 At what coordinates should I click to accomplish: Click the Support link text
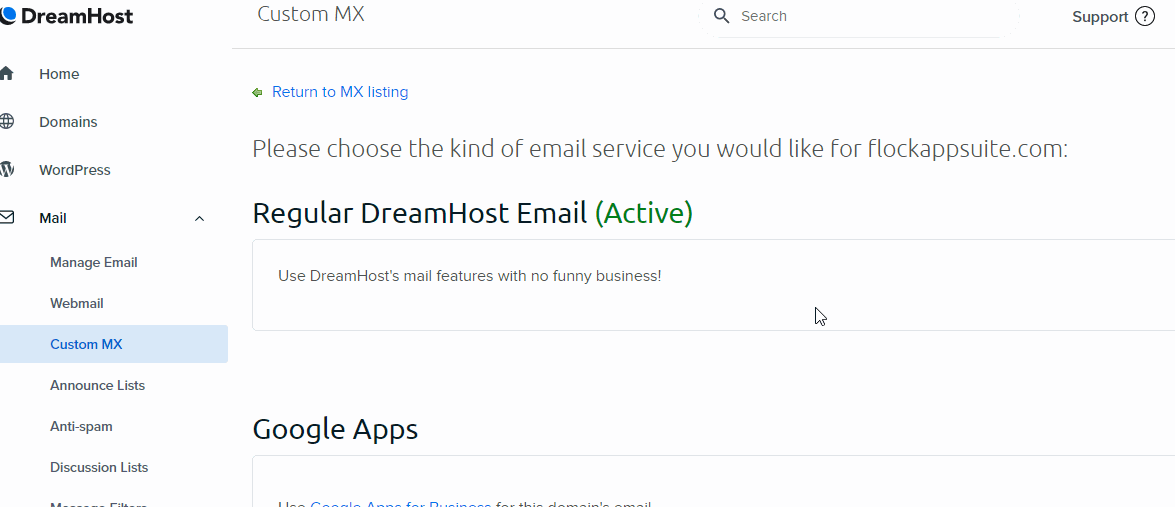[1100, 17]
